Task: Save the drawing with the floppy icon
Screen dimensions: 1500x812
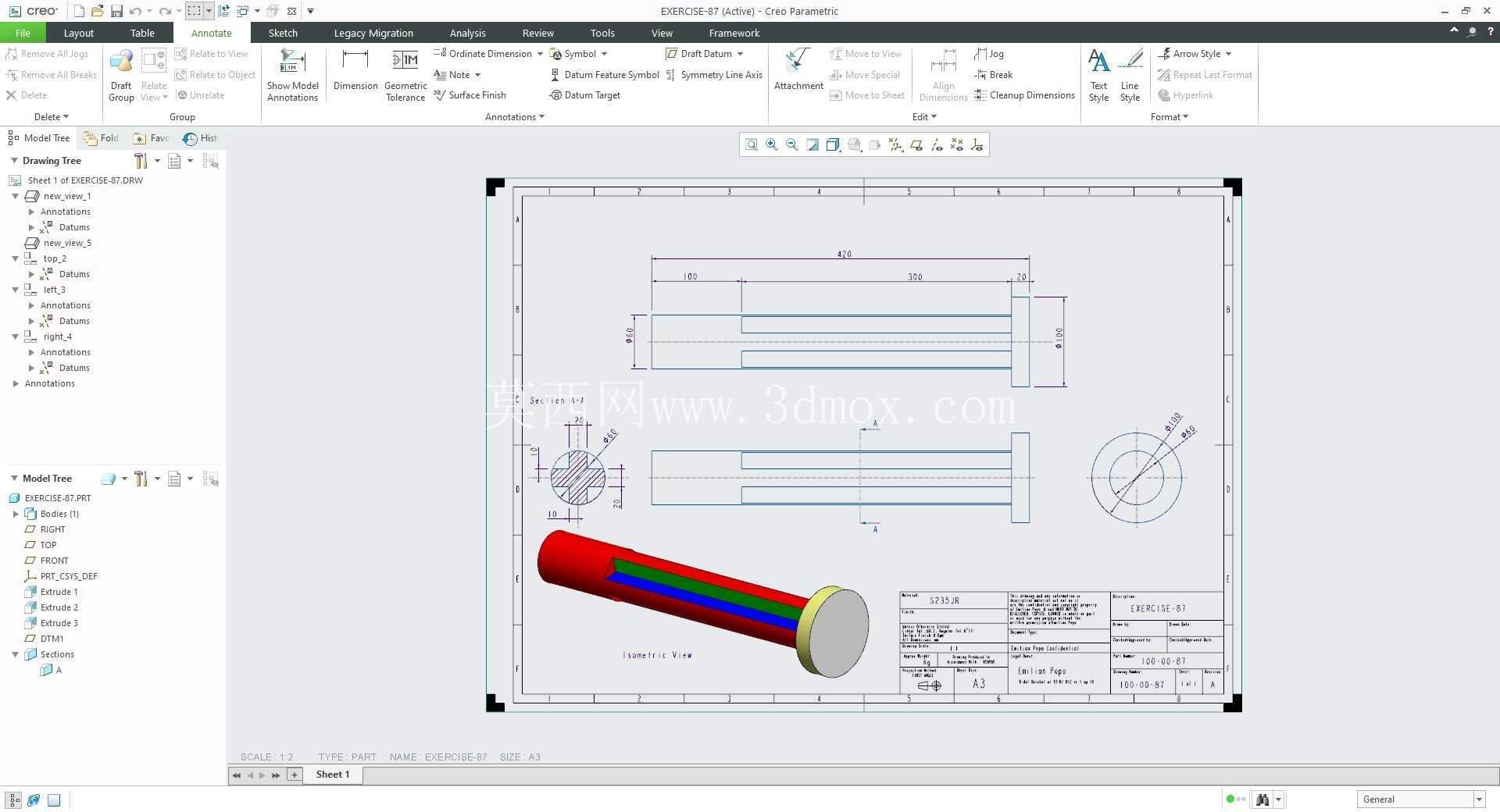Action: pyautogui.click(x=116, y=11)
